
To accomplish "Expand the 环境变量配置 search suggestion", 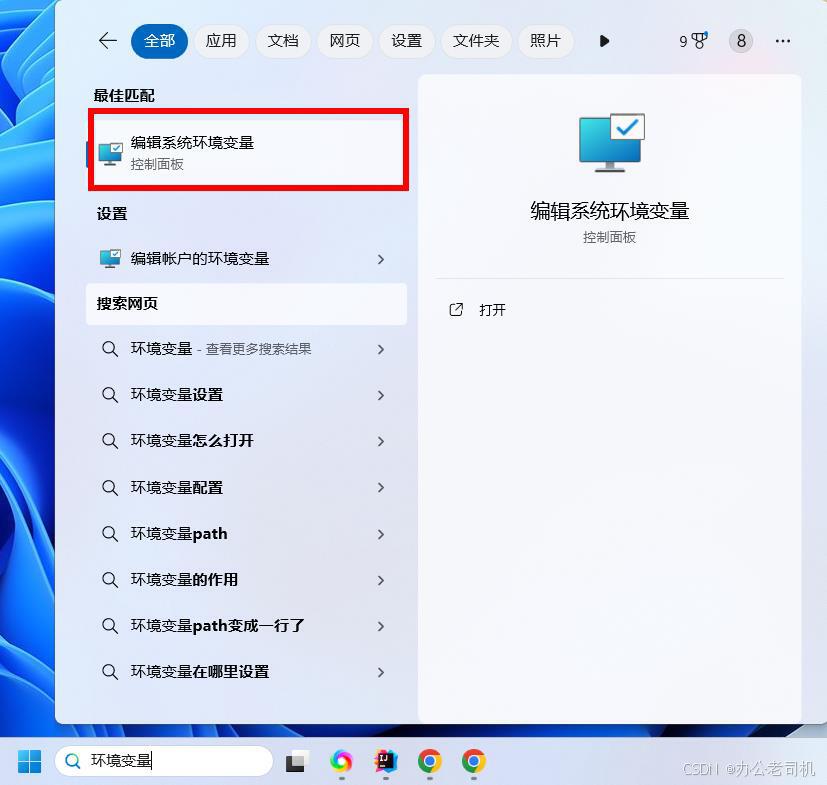I will (x=380, y=487).
